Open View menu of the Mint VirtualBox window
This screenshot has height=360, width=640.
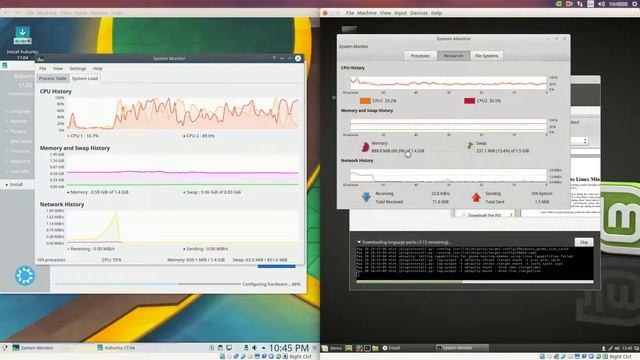click(385, 13)
